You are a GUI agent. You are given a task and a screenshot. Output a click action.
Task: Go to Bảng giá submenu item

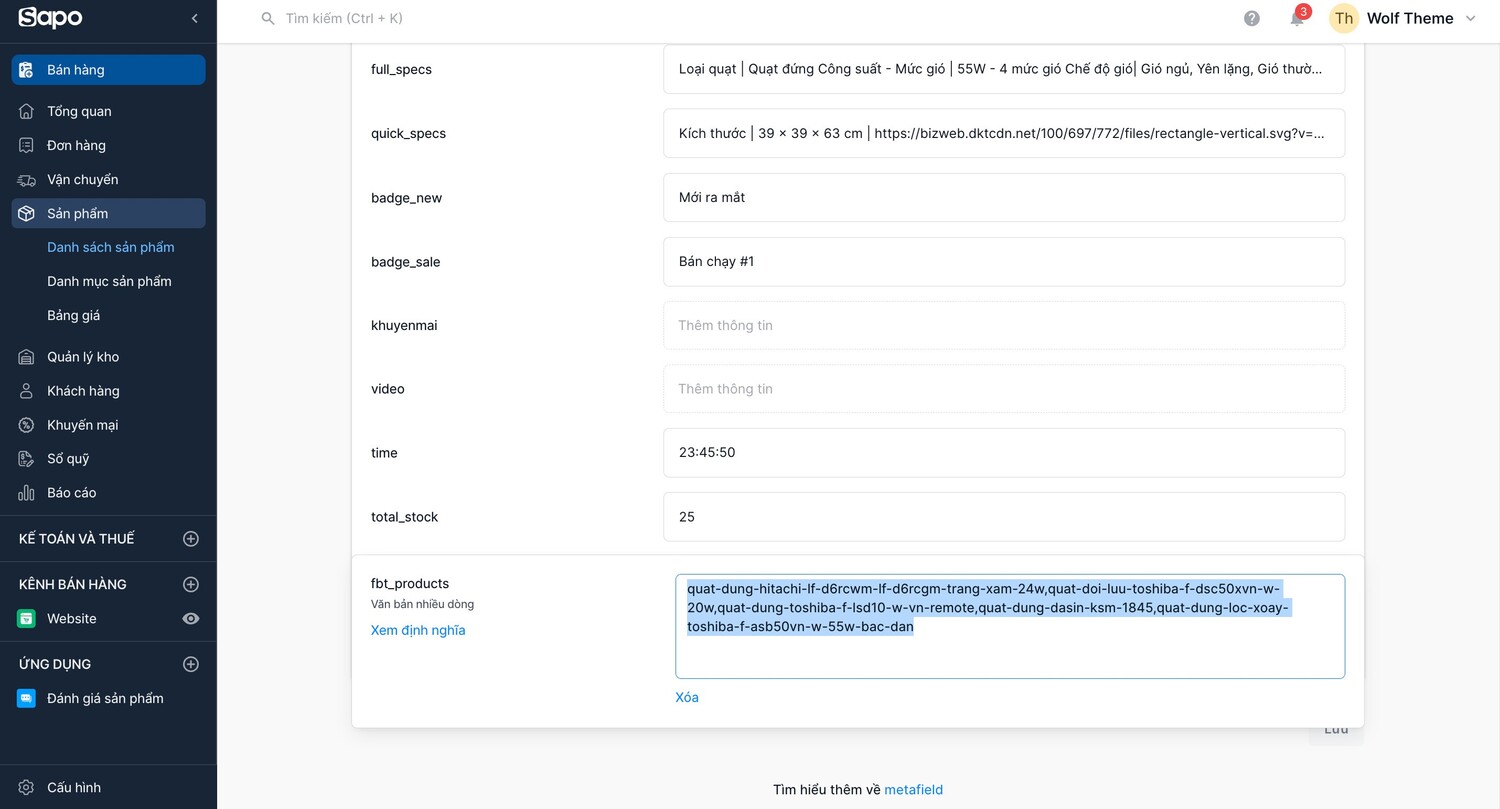click(74, 315)
